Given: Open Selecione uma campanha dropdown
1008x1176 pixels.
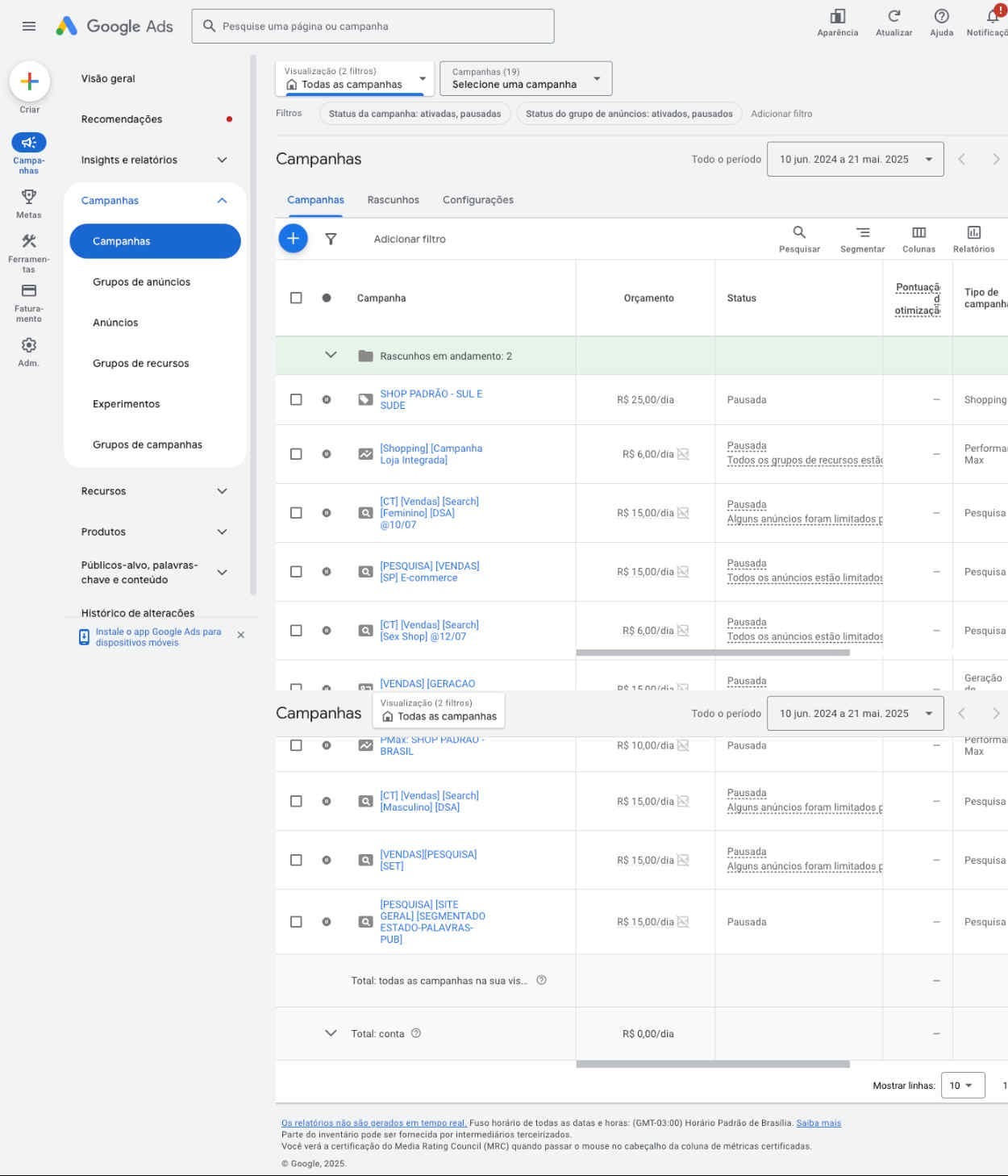Looking at the screenshot, I should [x=526, y=78].
